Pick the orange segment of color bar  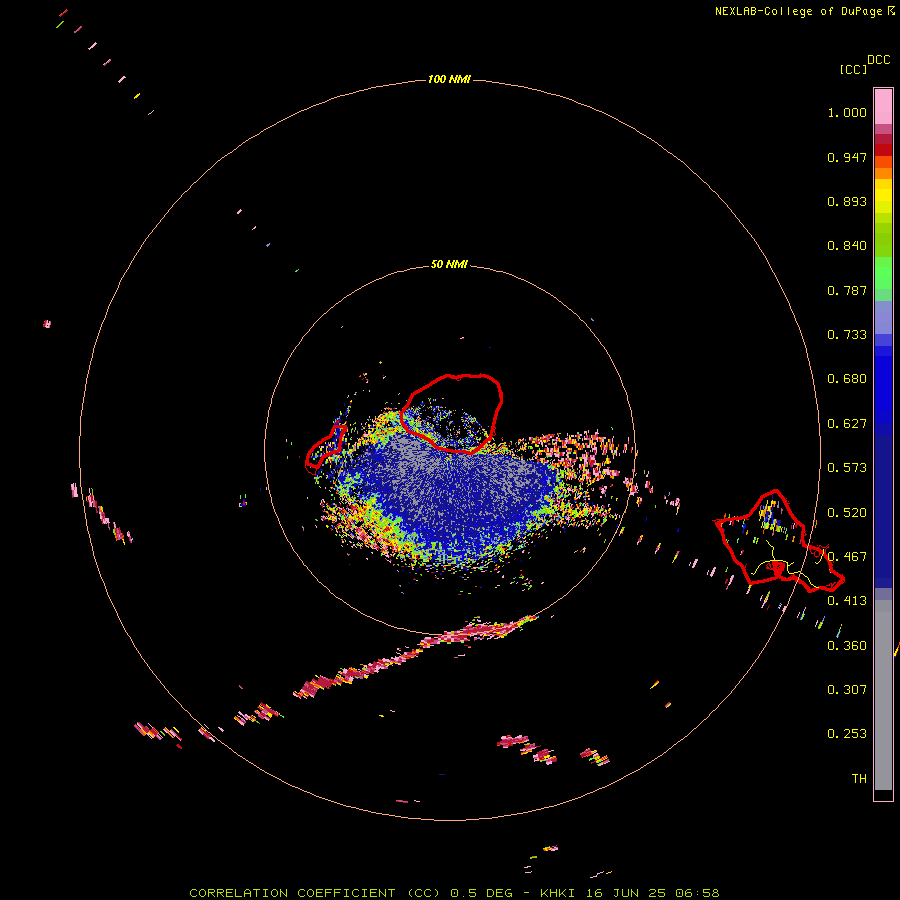pyautogui.click(x=883, y=173)
